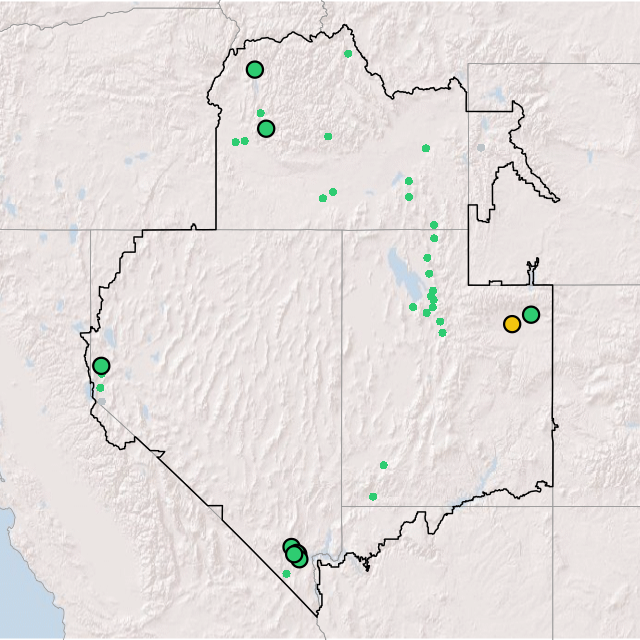The height and width of the screenshot is (640, 640).
Task: Click the small dot between the two northern large markers
Action: click(260, 113)
